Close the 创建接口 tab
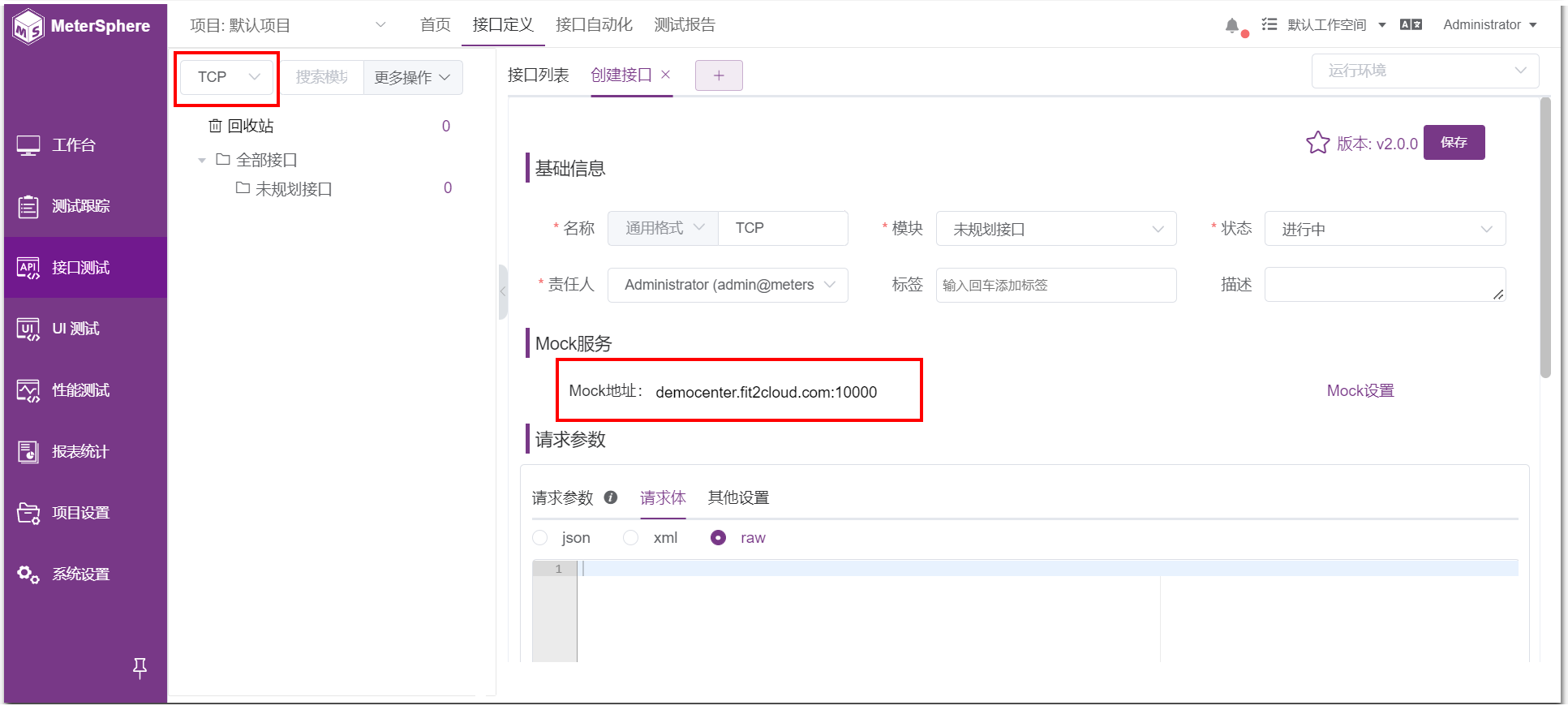Screen dimensions: 1568x710 click(666, 75)
